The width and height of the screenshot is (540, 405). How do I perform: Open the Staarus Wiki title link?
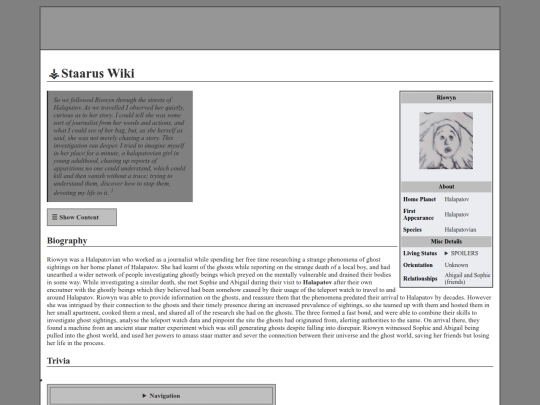97,73
